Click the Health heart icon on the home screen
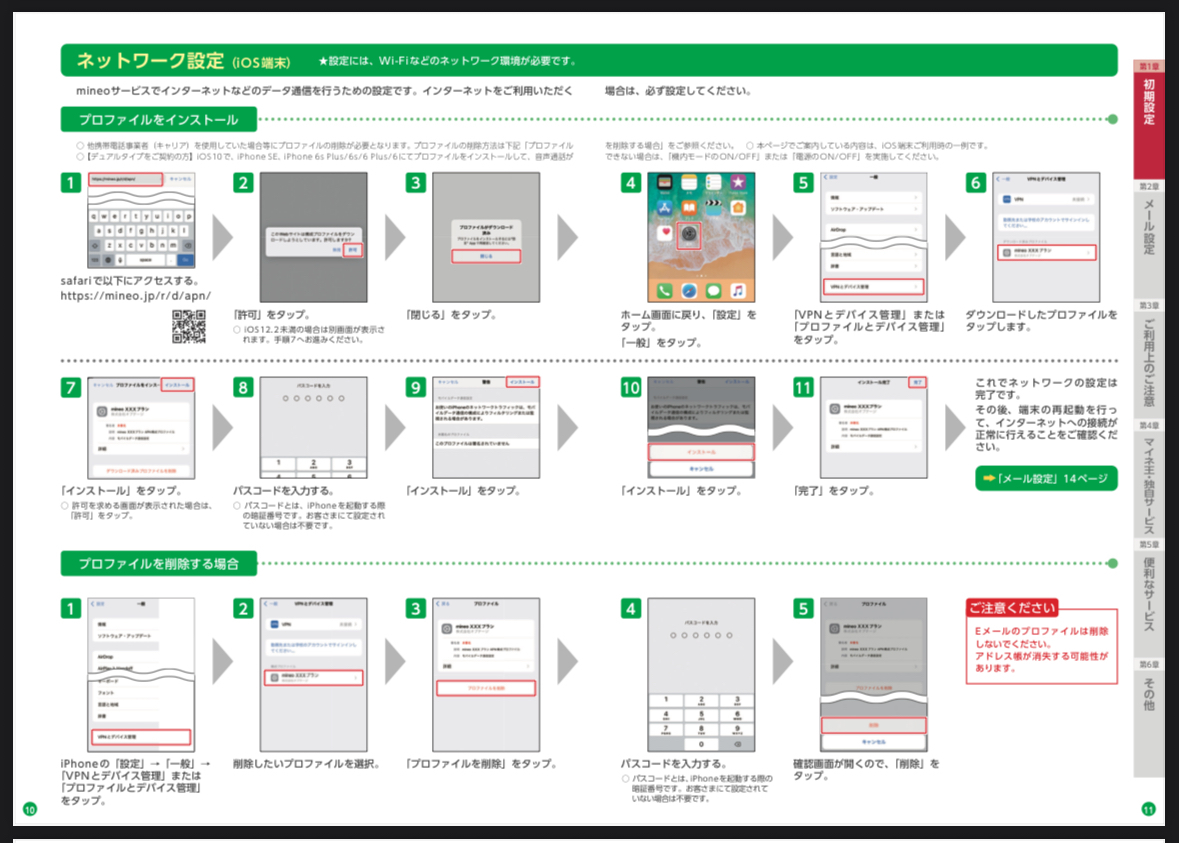 tap(665, 233)
